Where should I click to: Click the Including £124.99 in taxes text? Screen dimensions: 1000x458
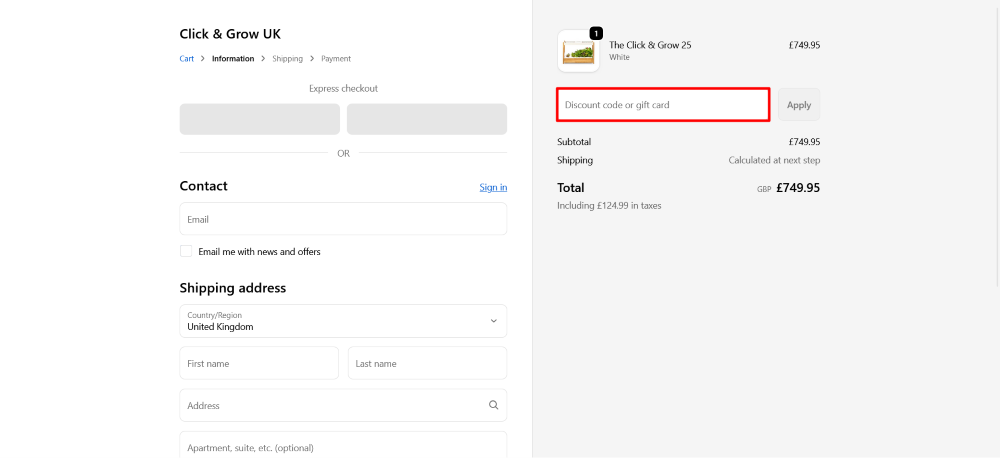coord(609,206)
